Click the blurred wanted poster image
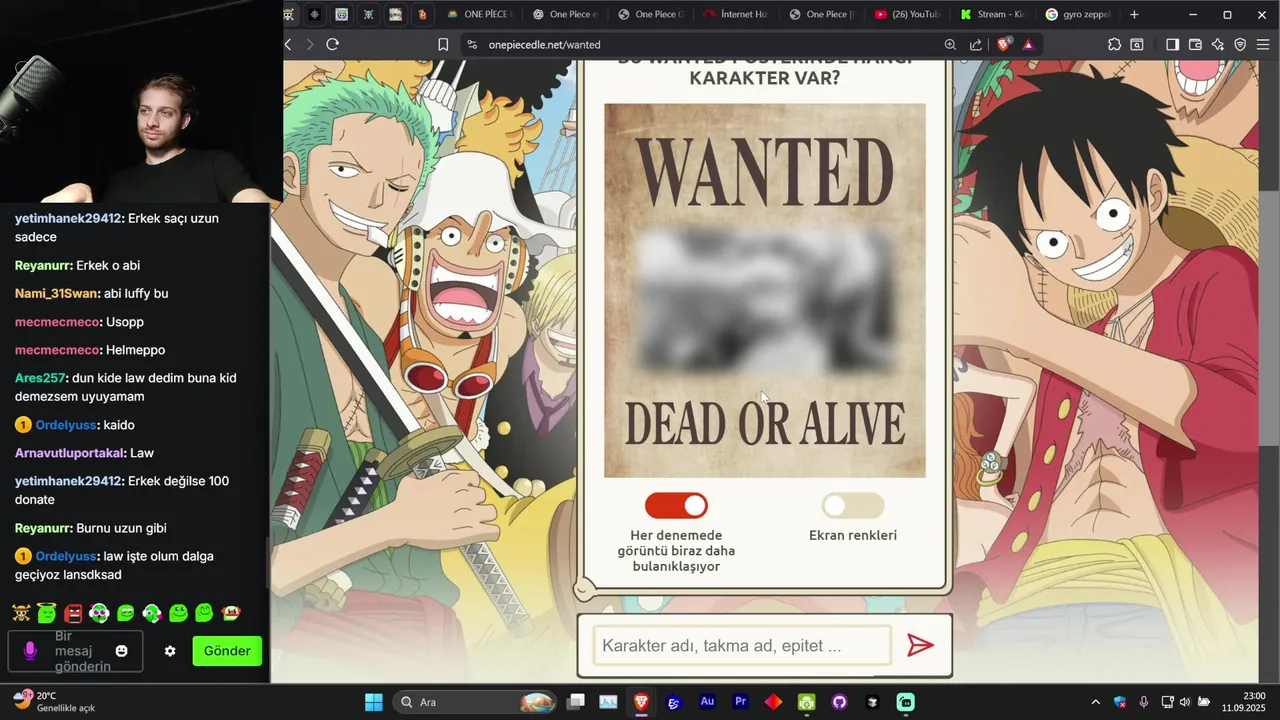Image resolution: width=1280 pixels, height=720 pixels. point(765,299)
